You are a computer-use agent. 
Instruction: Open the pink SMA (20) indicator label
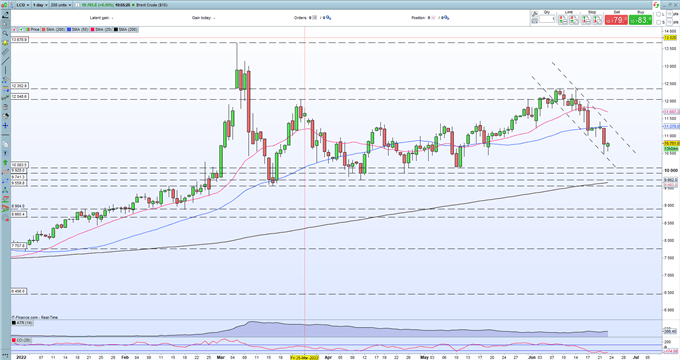click(x=102, y=29)
